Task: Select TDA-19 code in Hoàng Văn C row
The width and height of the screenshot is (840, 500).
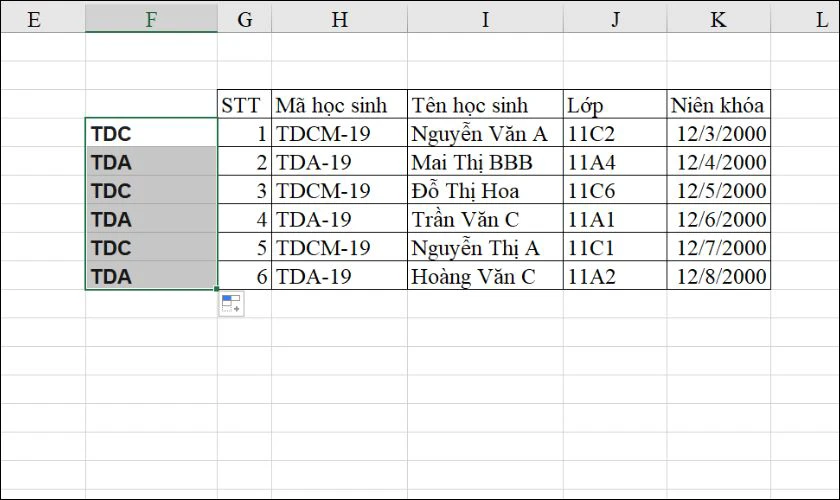Action: tap(339, 275)
